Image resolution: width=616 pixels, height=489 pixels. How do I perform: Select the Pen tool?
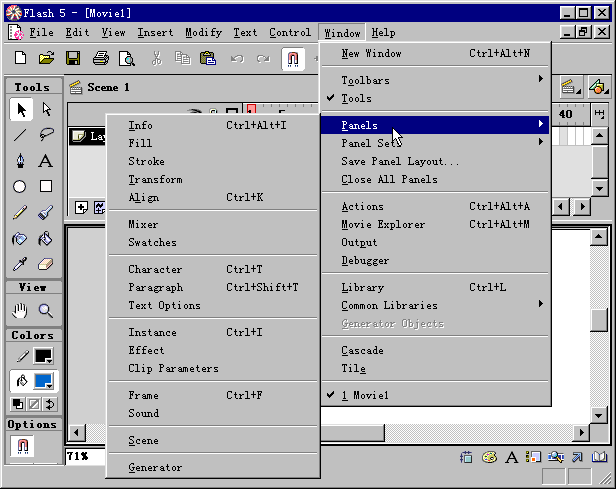[20, 161]
